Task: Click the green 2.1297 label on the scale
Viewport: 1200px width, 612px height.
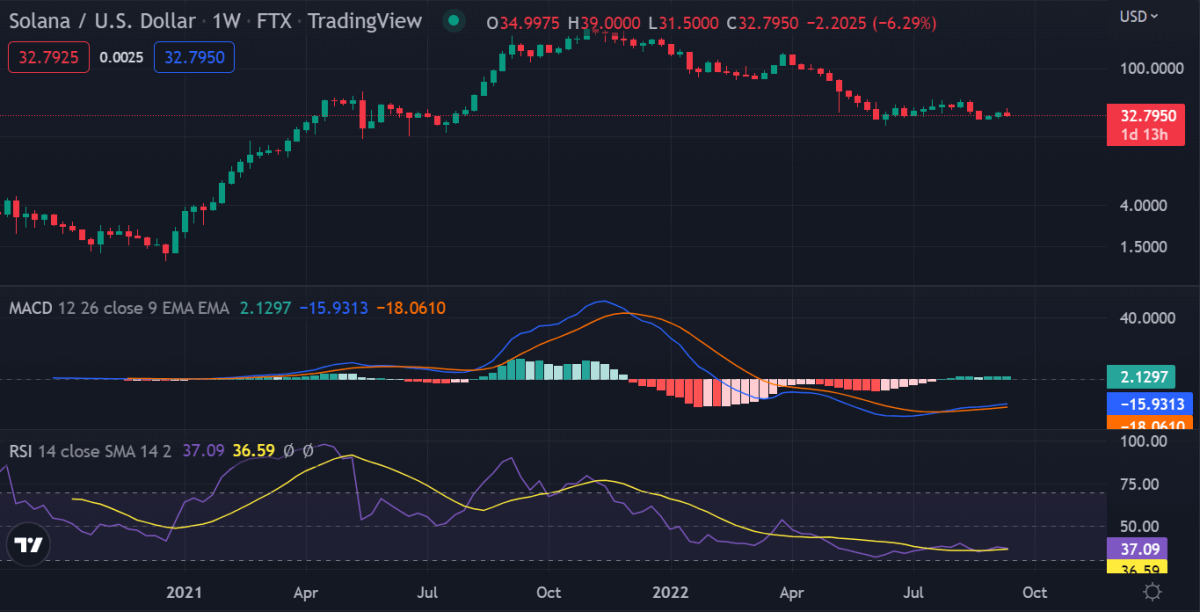Action: [x=1141, y=377]
